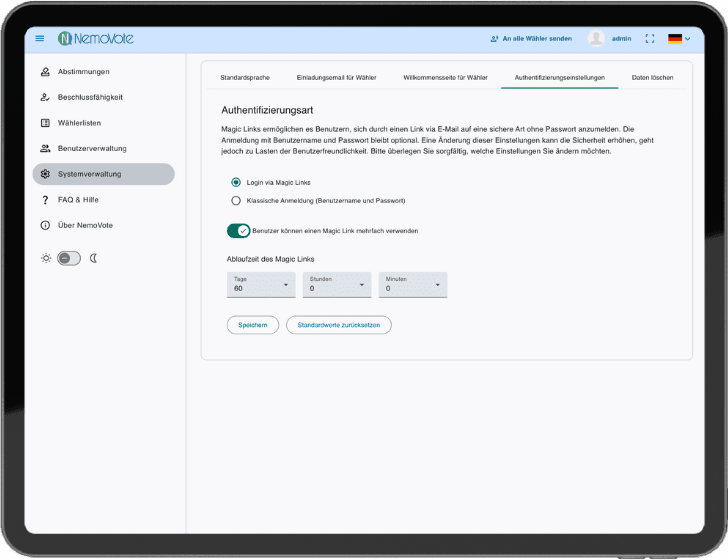The width and height of the screenshot is (728, 560).
Task: Click the Abstimmungen ballot icon
Action: click(45, 72)
